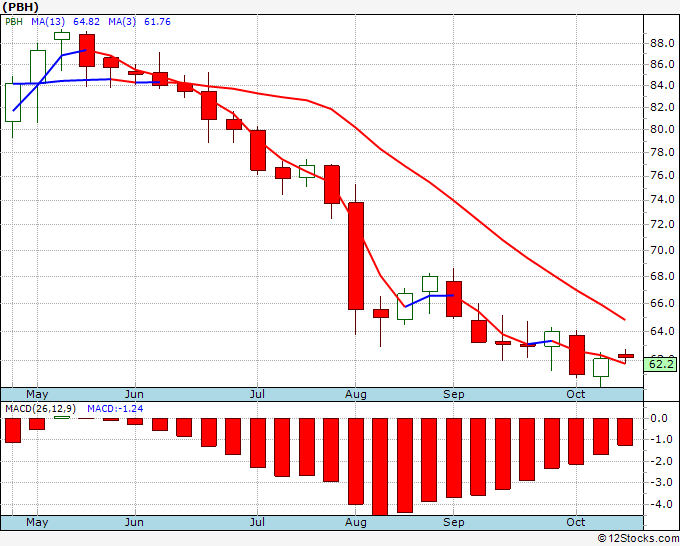
Task: Click Jun on the MACD panel axis
Action: 134,522
